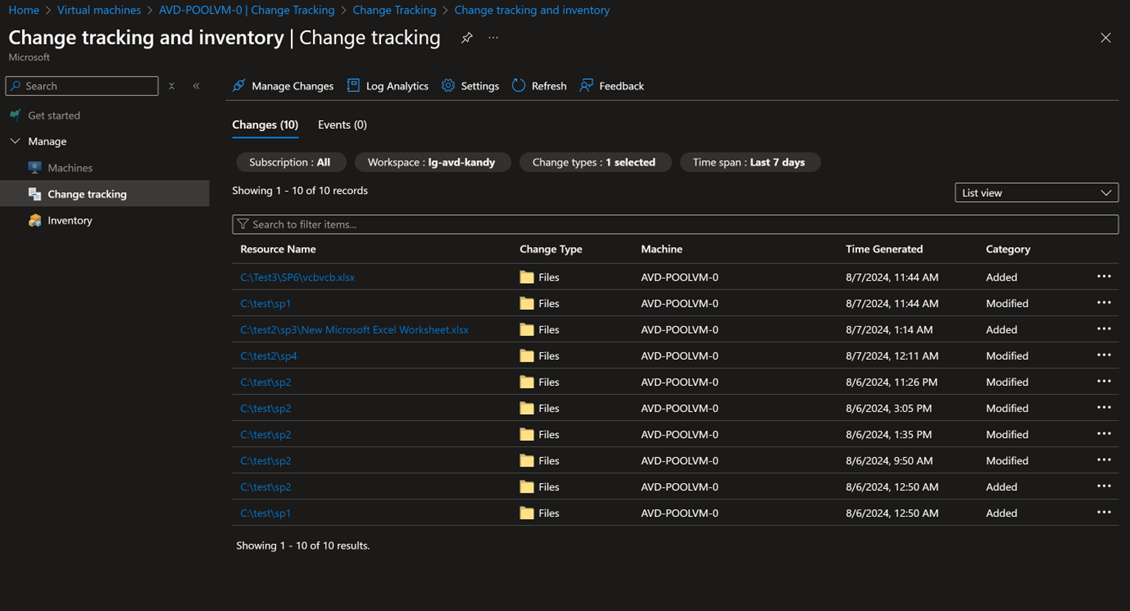This screenshot has width=1130, height=611.
Task: Click the Files folder icon in 1:14 AM row
Action: [527, 329]
